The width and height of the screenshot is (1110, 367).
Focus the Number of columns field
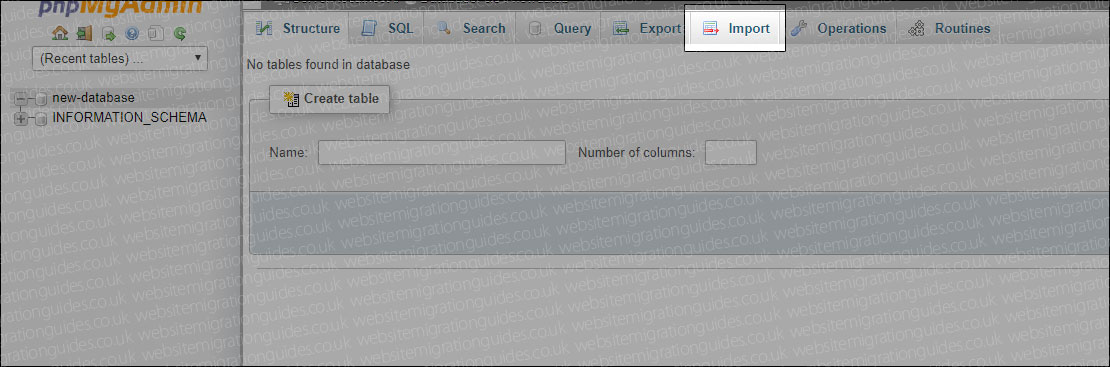[731, 152]
